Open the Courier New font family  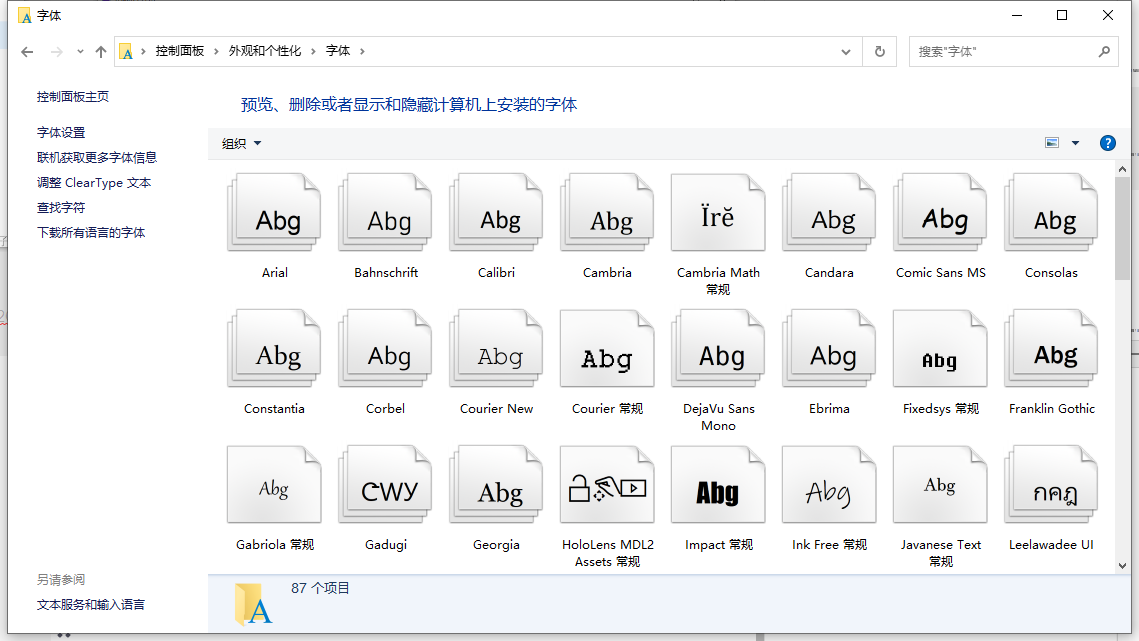[495, 348]
